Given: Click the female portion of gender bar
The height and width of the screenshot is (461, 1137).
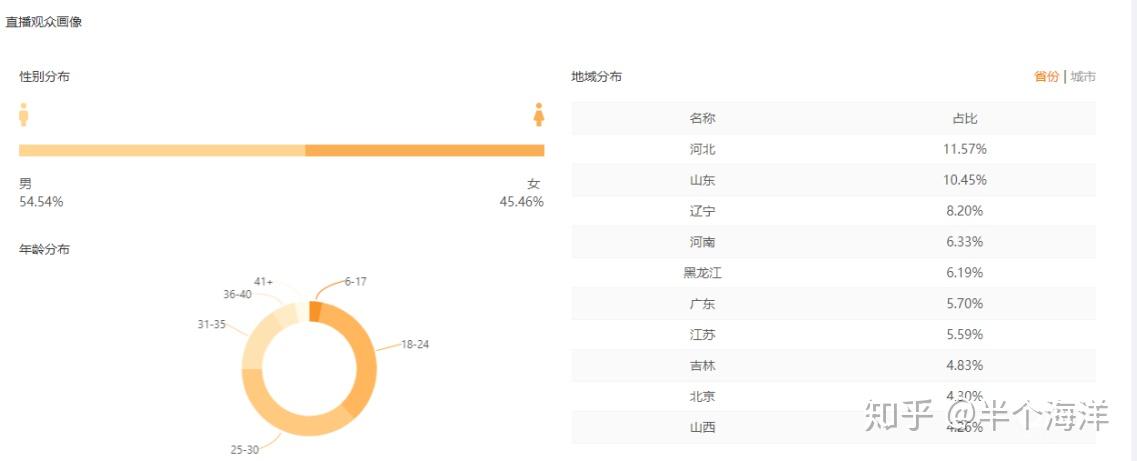Looking at the screenshot, I should point(424,151).
